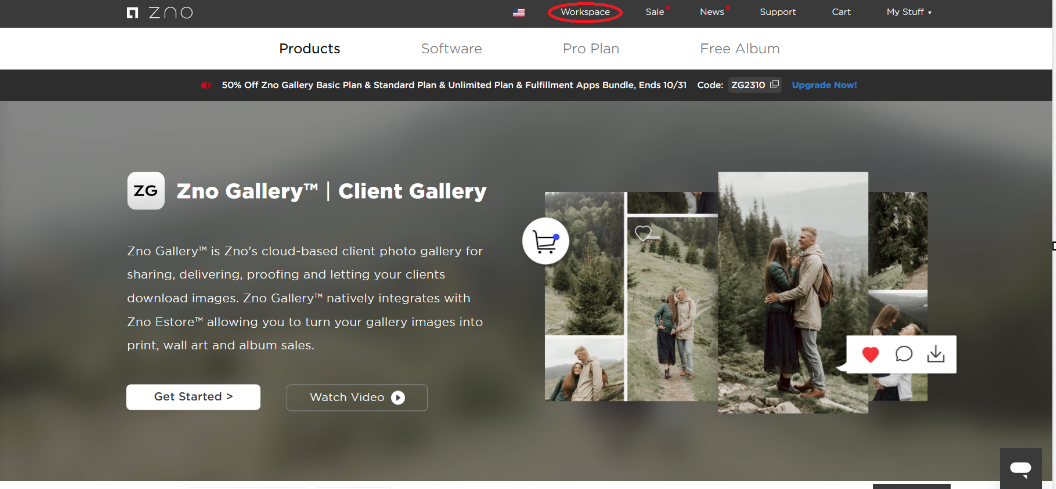Click the play icon in Watch Video
The image size is (1056, 489).
tap(398, 397)
